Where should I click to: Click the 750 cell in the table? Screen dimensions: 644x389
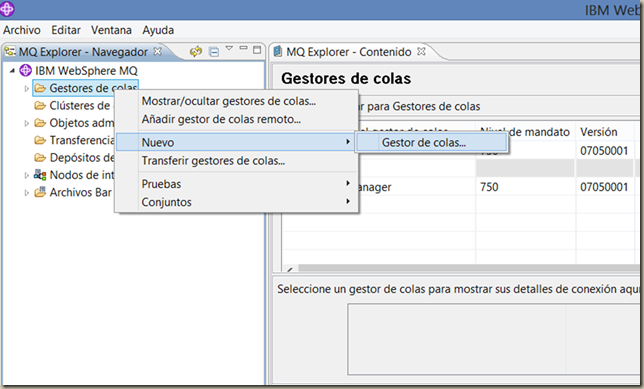489,187
